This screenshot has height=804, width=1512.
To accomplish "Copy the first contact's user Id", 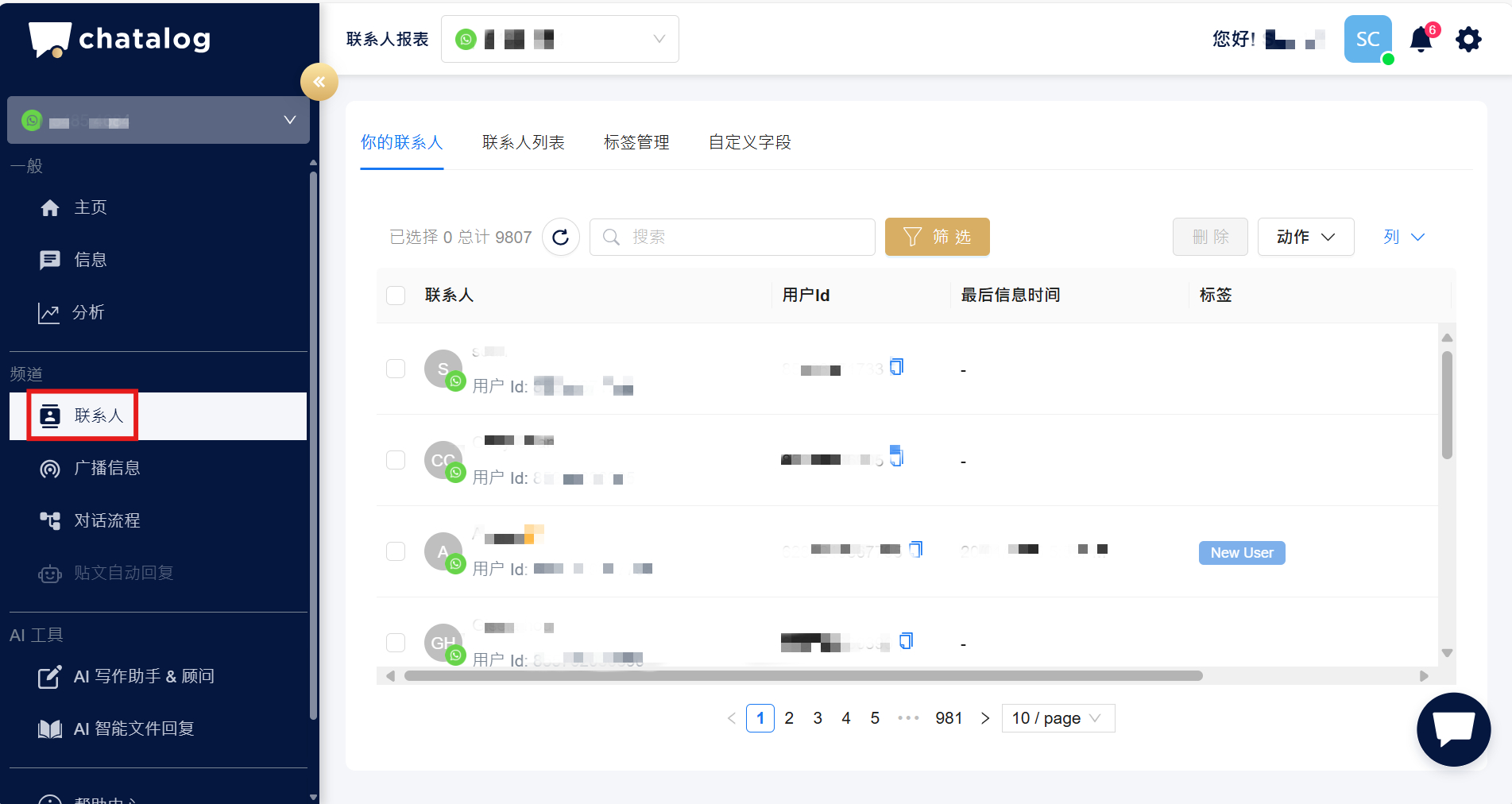I will (897, 367).
